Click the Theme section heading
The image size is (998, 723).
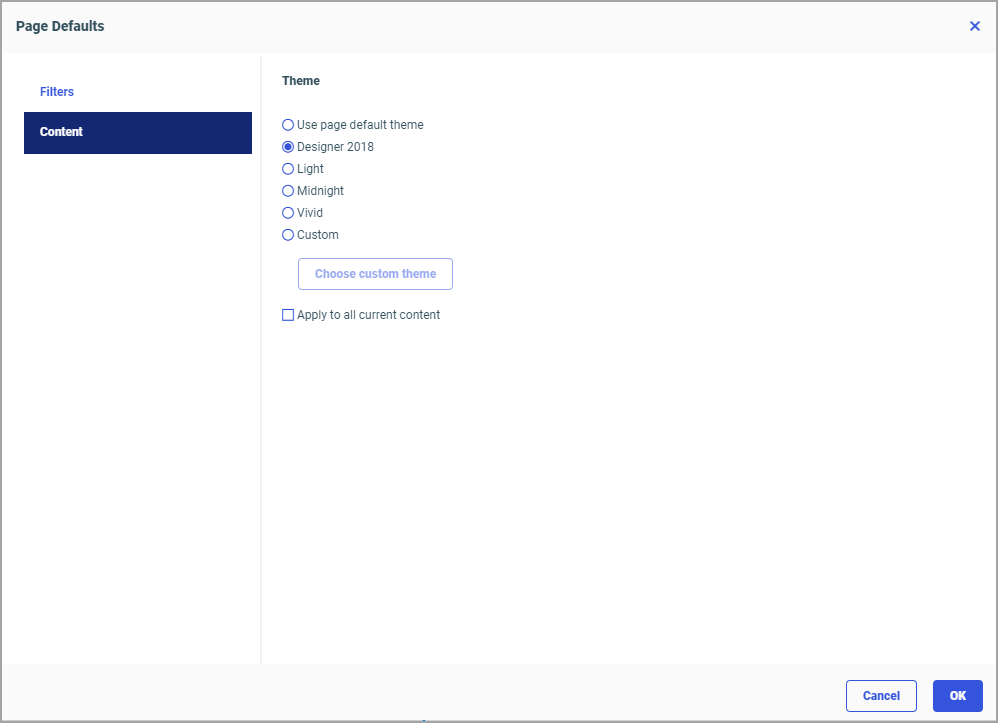coord(301,80)
